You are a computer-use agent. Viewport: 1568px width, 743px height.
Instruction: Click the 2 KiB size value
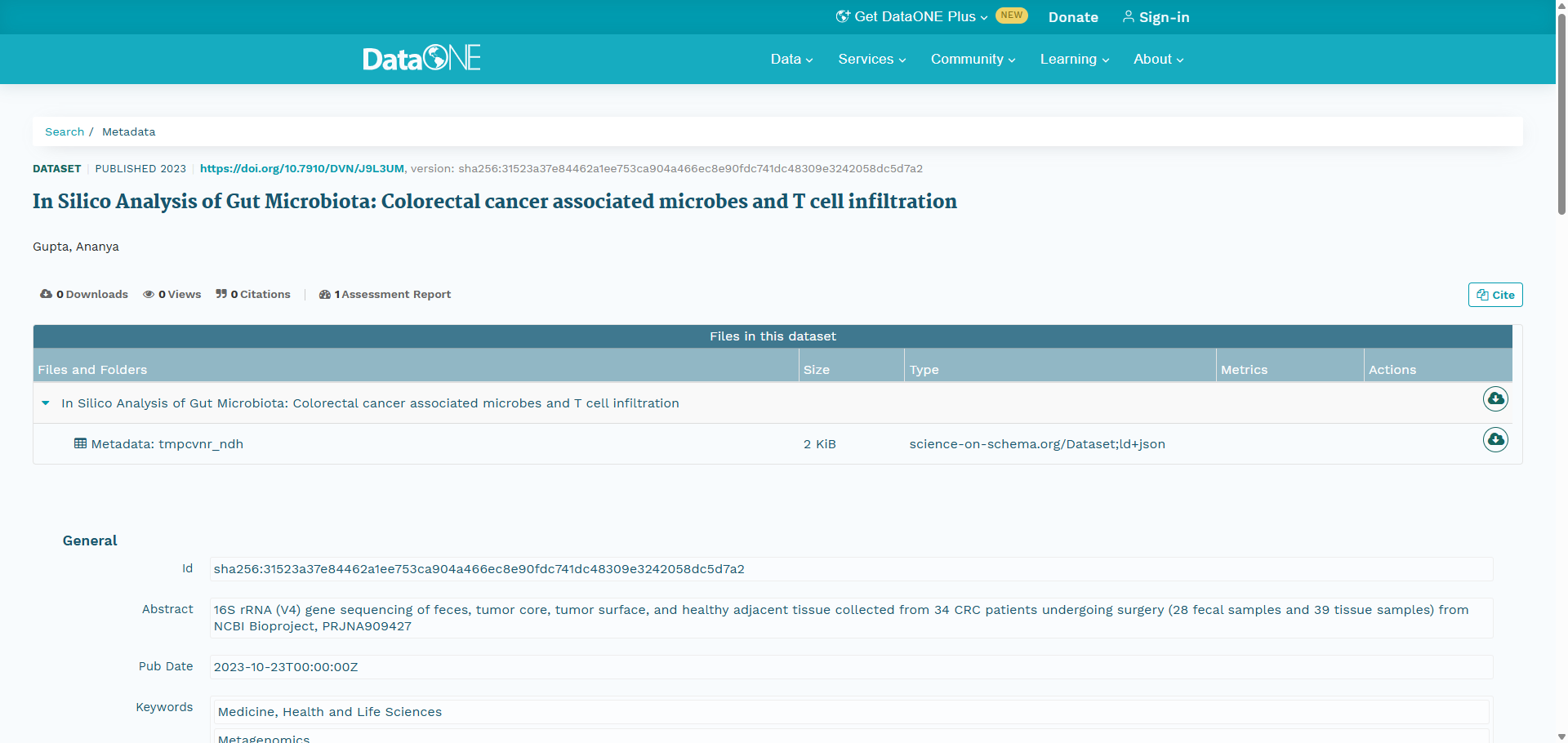(820, 443)
